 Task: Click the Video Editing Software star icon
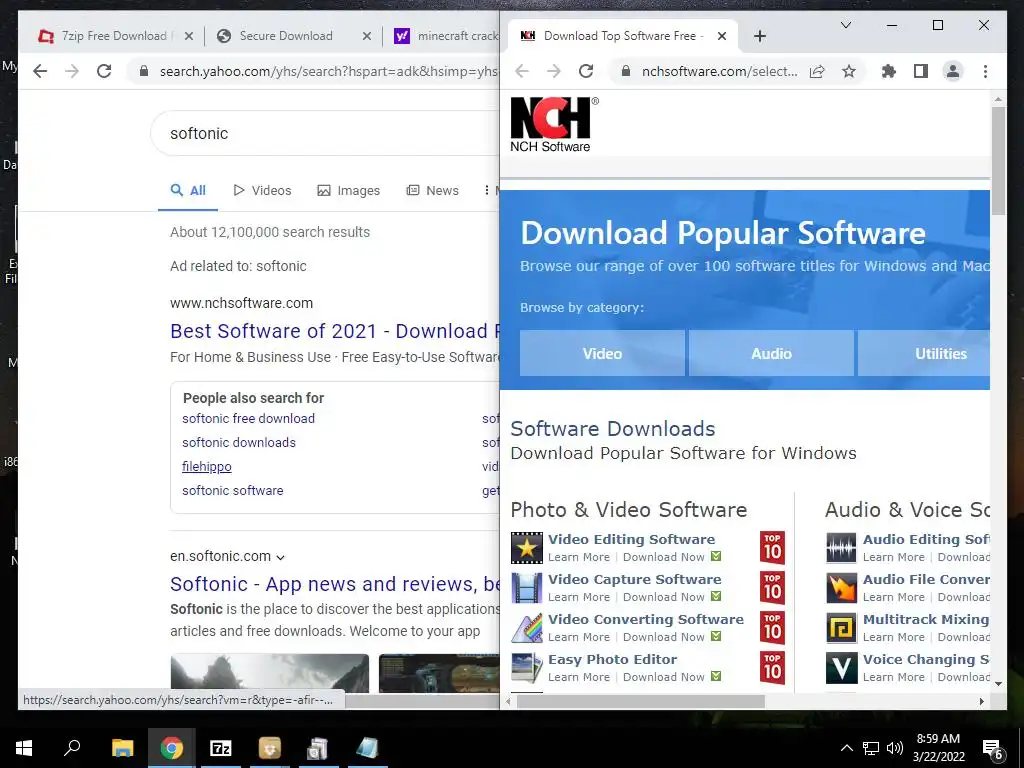click(526, 548)
